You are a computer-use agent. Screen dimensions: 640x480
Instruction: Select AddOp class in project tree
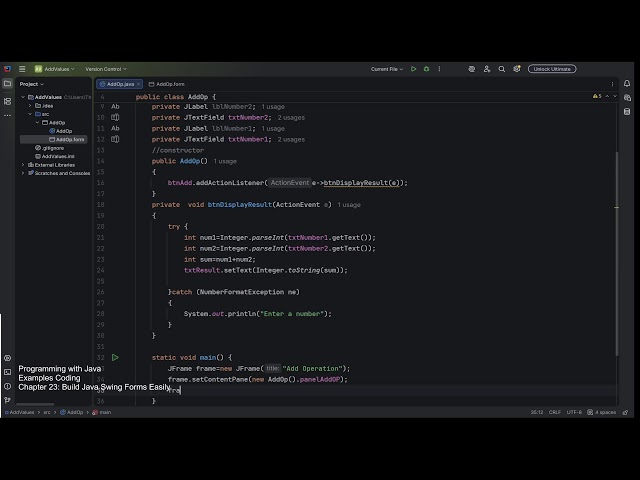(60, 131)
